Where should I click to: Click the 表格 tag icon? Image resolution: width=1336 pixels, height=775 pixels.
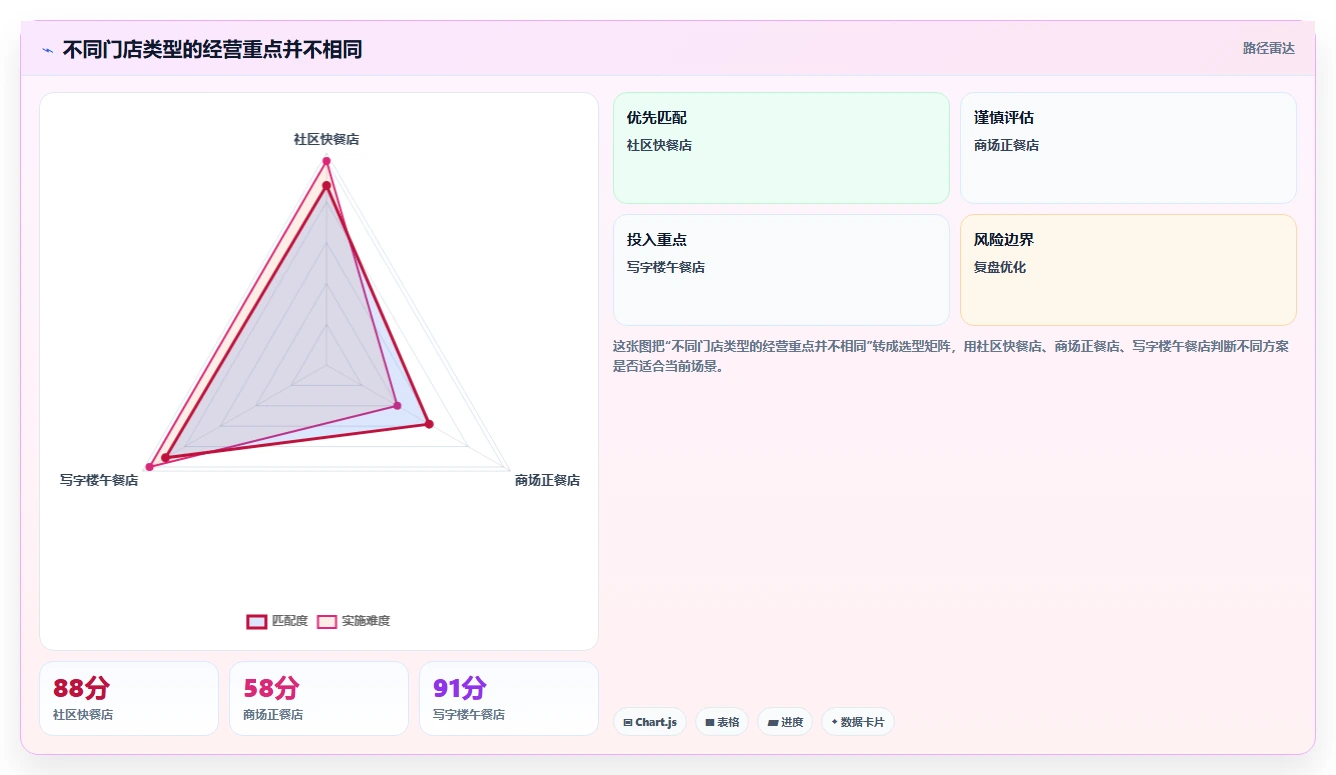click(x=709, y=722)
